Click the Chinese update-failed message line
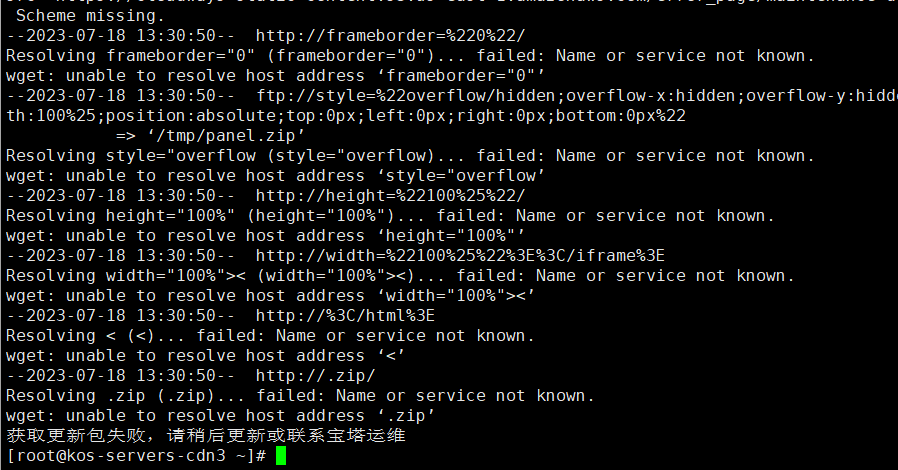The image size is (898, 470). tap(206, 436)
